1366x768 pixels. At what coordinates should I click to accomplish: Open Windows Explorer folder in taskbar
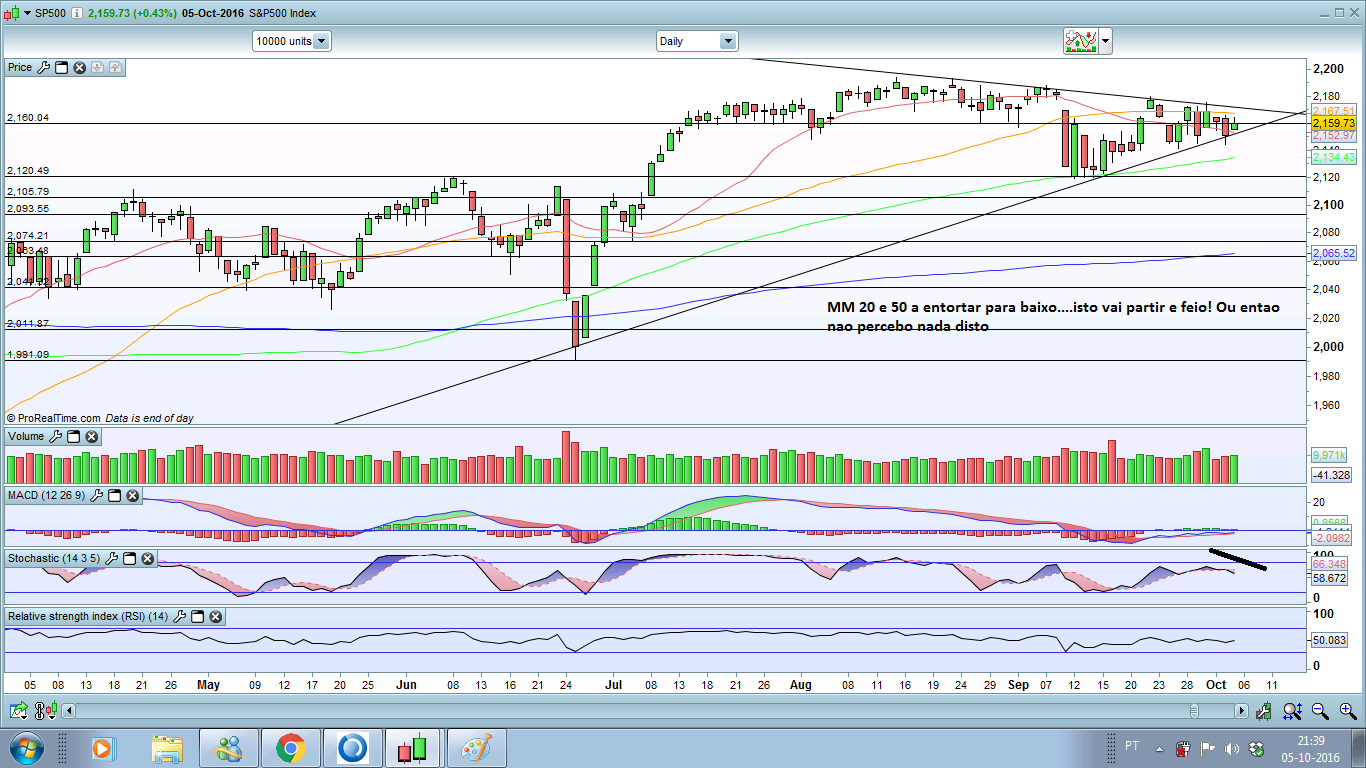pos(167,748)
